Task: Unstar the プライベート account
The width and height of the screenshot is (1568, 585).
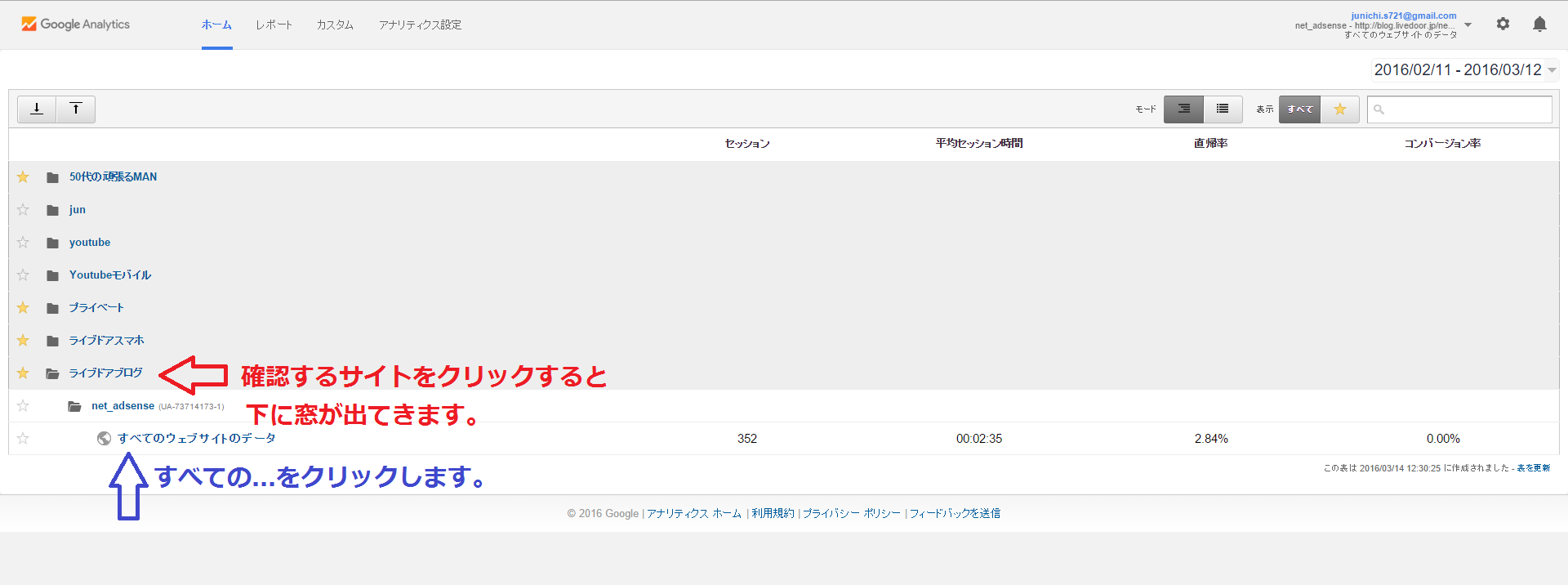Action: click(23, 308)
